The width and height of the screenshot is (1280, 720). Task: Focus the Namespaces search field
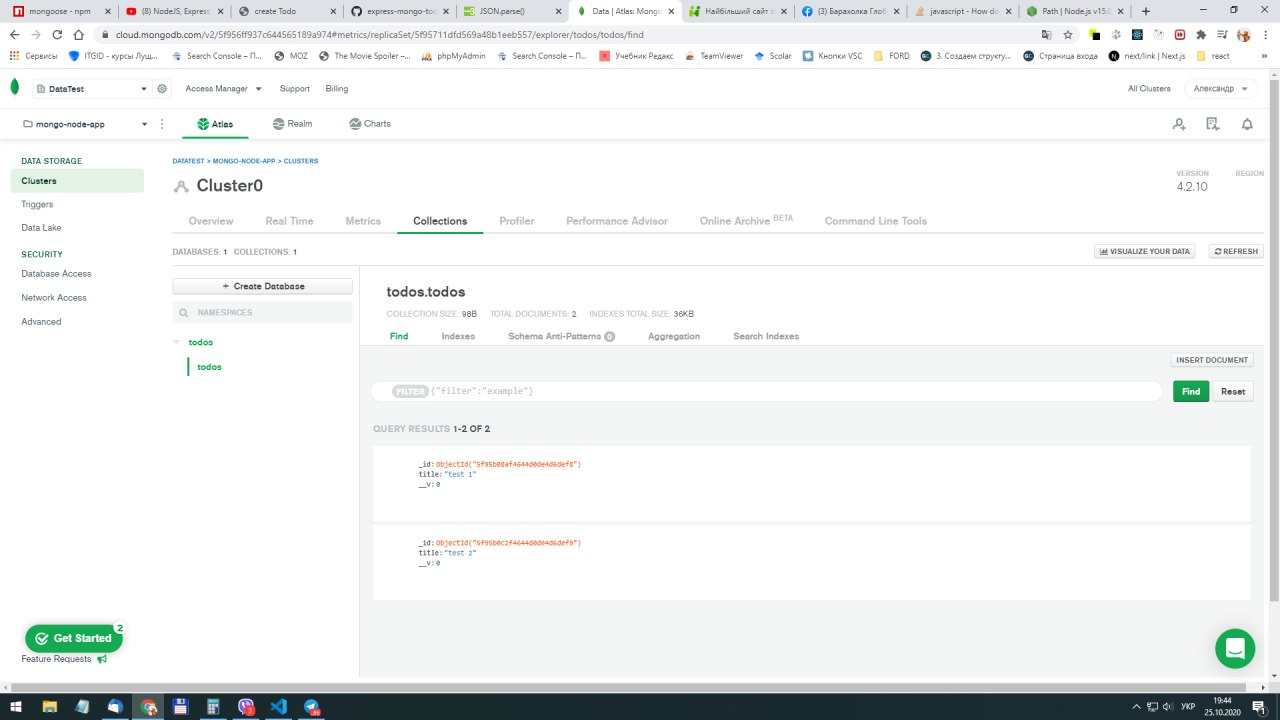point(263,313)
